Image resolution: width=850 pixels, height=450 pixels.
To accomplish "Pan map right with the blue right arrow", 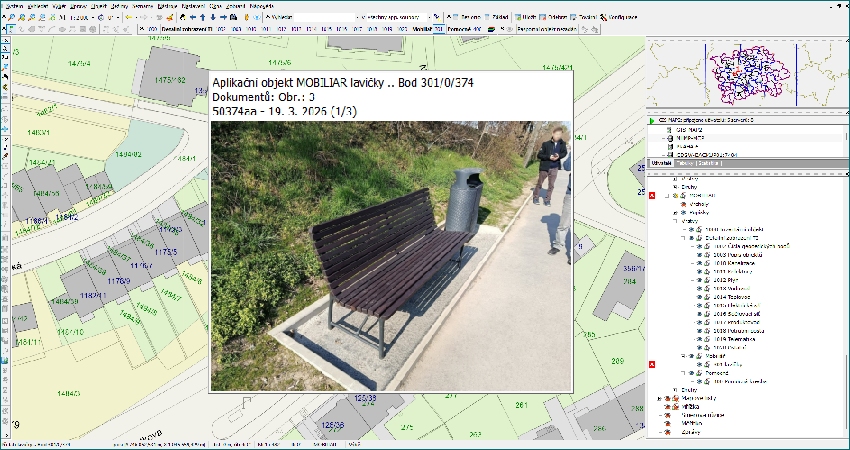I will pos(223,17).
